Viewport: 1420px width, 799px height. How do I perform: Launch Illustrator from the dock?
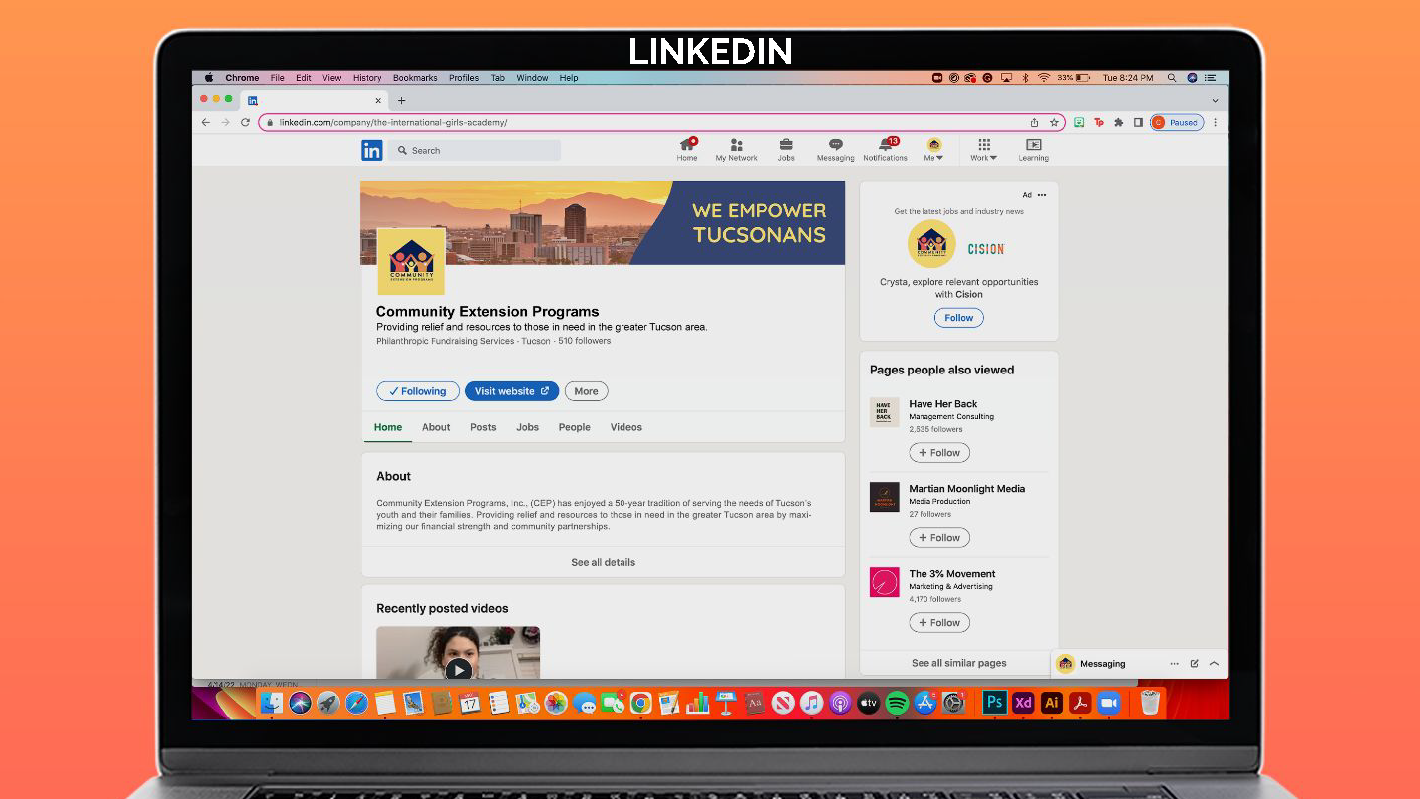(1051, 703)
